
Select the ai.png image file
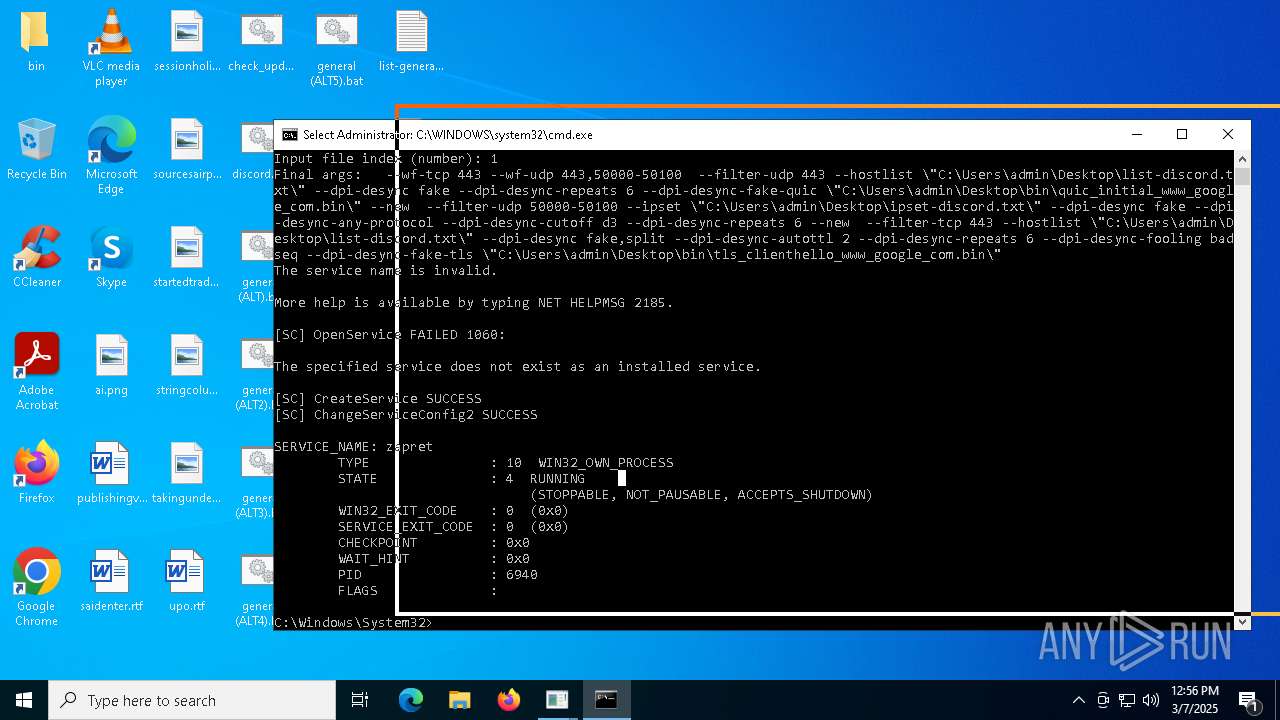pyautogui.click(x=111, y=364)
